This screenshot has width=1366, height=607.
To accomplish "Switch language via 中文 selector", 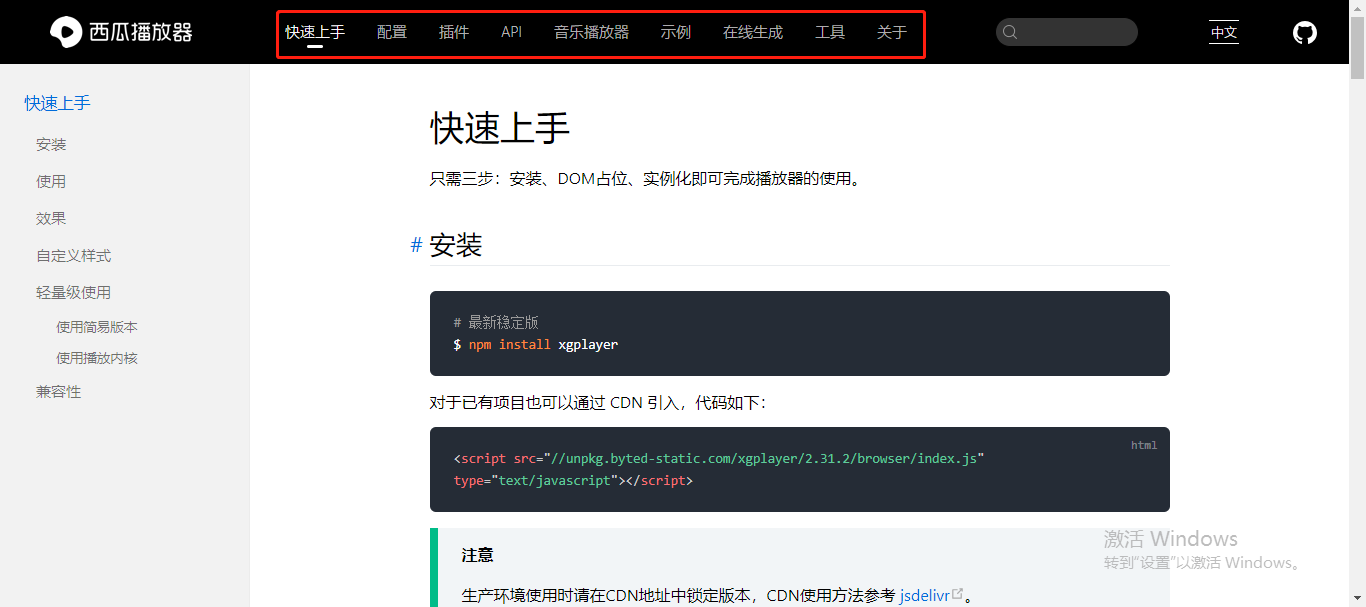I will tap(1224, 32).
